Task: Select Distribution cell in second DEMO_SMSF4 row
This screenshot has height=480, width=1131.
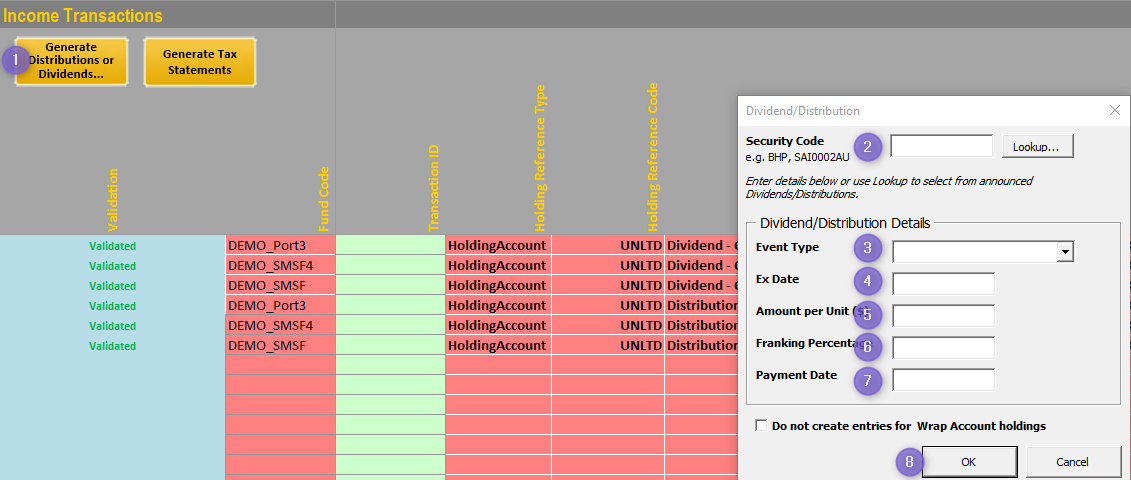Action: pos(702,326)
